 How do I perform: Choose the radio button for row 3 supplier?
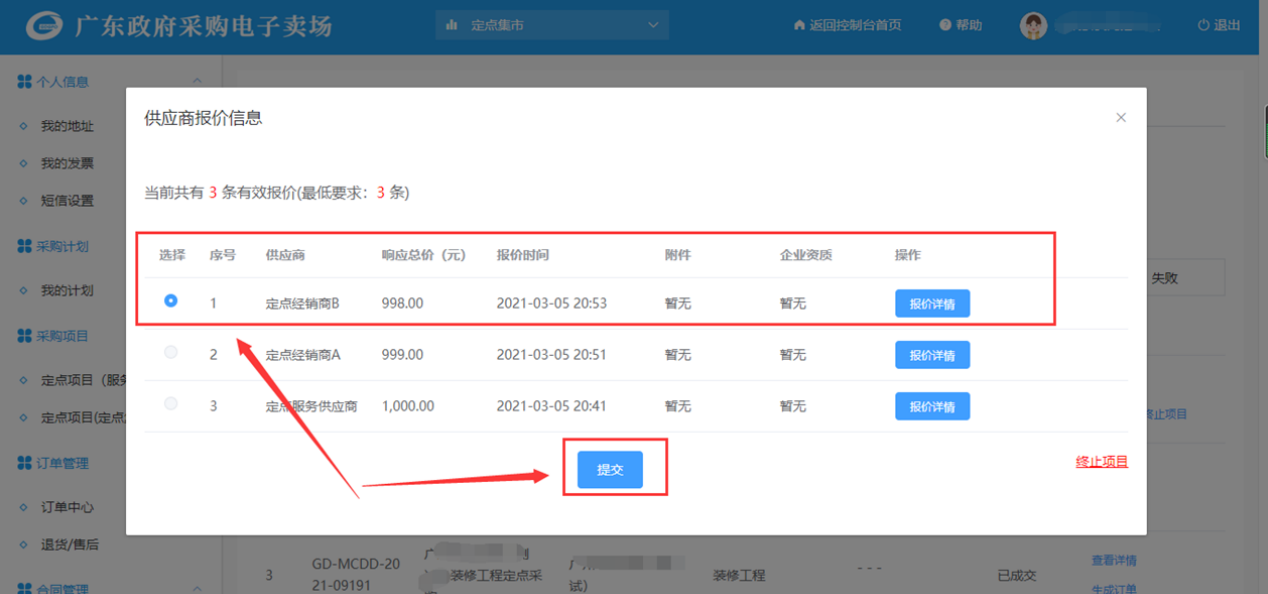point(171,404)
